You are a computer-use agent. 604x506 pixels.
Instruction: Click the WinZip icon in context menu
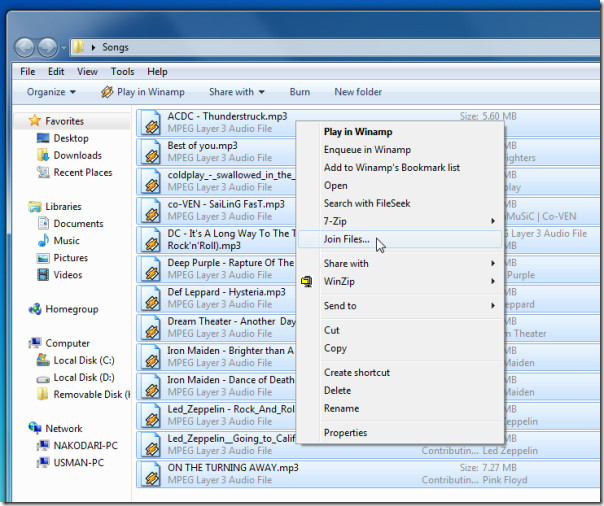pos(307,281)
